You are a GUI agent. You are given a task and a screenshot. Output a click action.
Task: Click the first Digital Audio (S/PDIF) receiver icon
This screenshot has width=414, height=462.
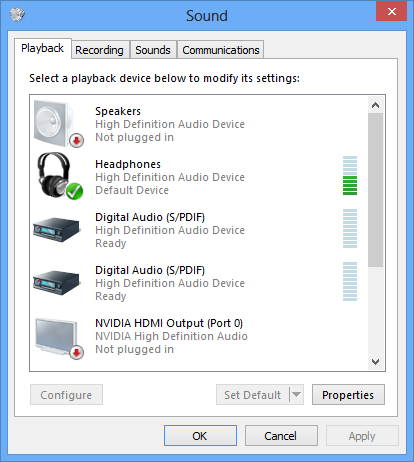point(57,229)
